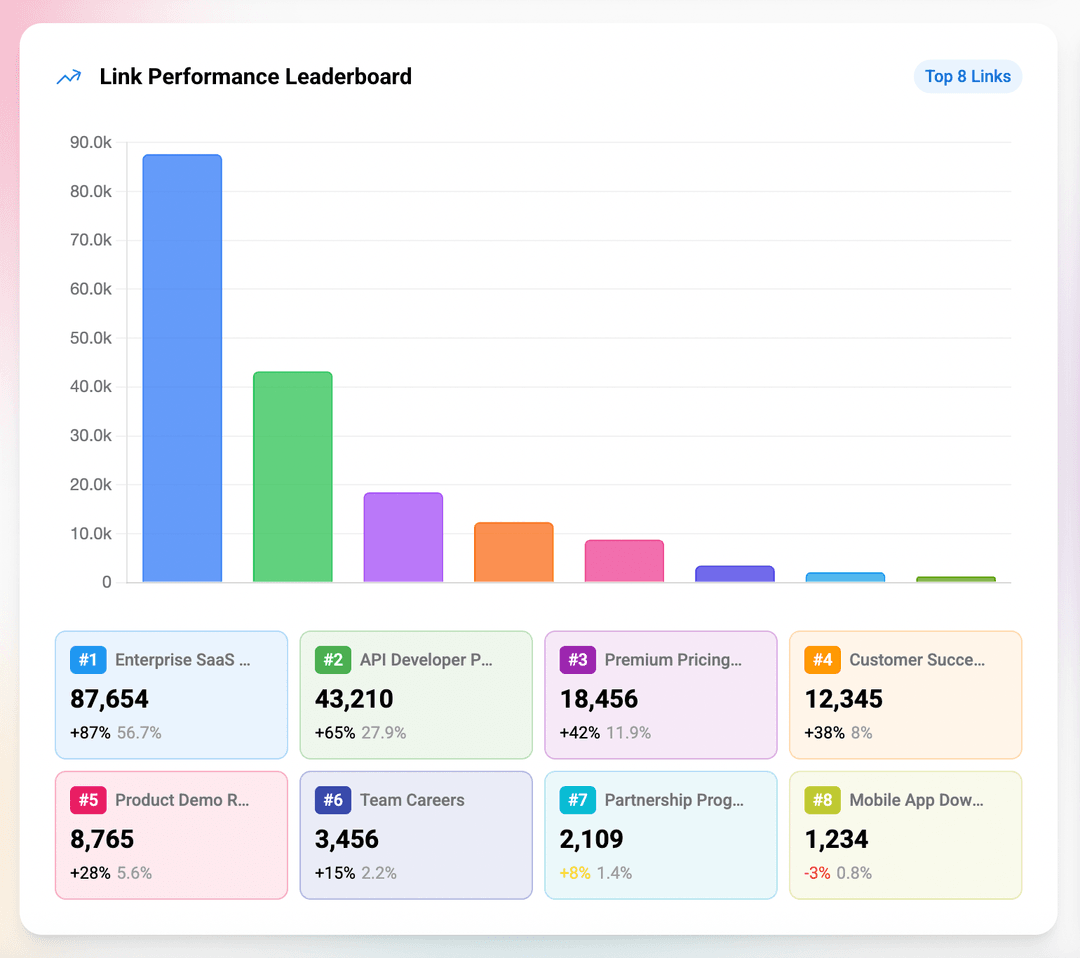The image size is (1080, 958).
Task: Open the Top 8 Links filter
Action: 967,76
